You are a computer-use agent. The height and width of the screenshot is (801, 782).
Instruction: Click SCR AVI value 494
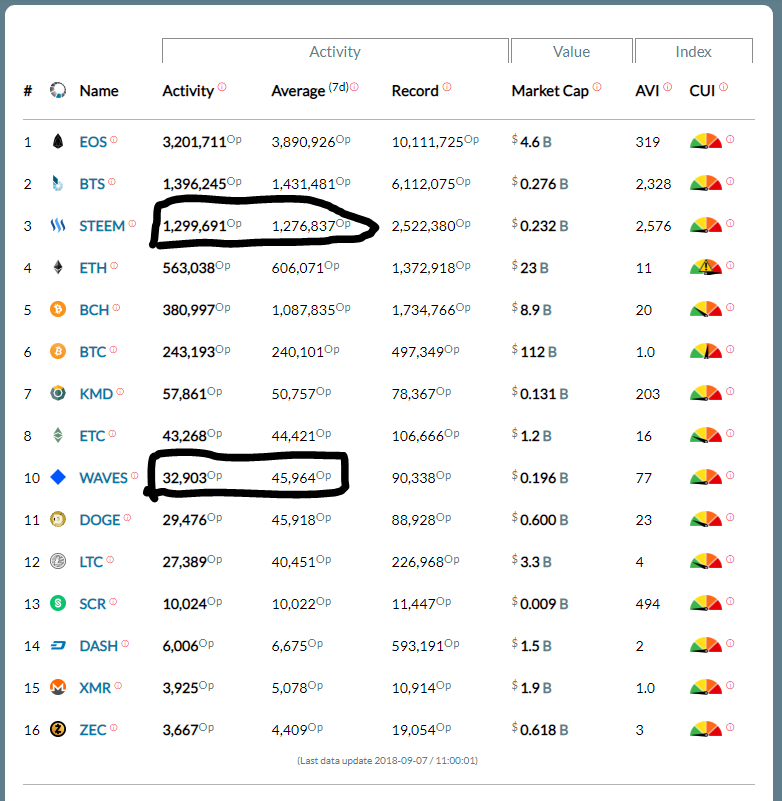pos(648,604)
